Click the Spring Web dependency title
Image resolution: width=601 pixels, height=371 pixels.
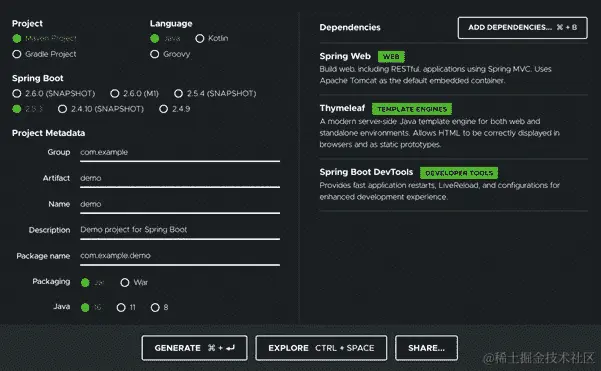coord(345,56)
